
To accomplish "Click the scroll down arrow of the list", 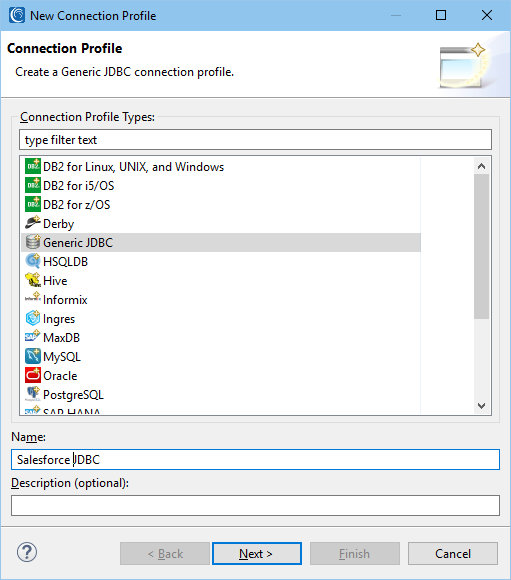I will pos(481,406).
